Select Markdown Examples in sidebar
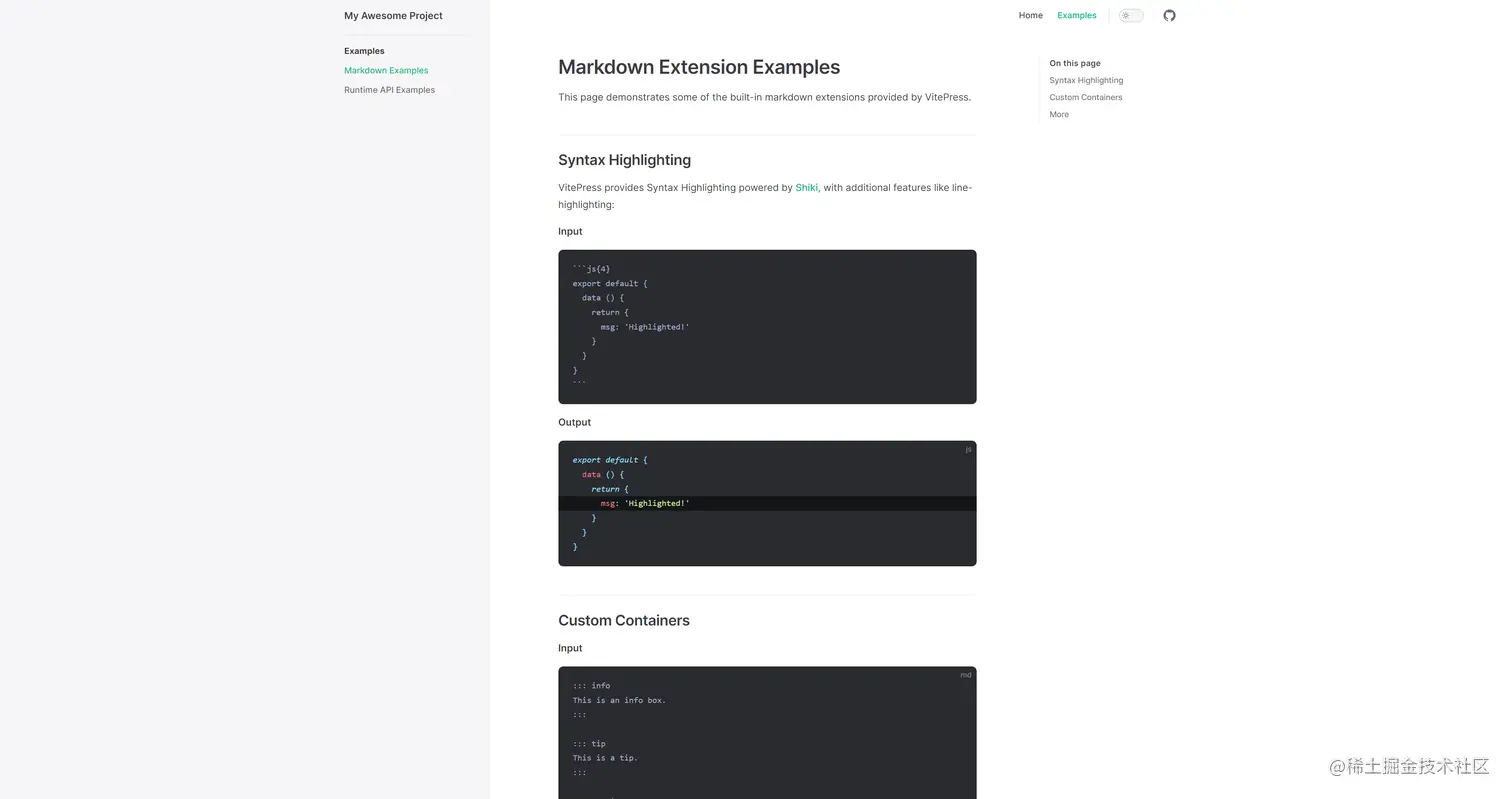 386,70
